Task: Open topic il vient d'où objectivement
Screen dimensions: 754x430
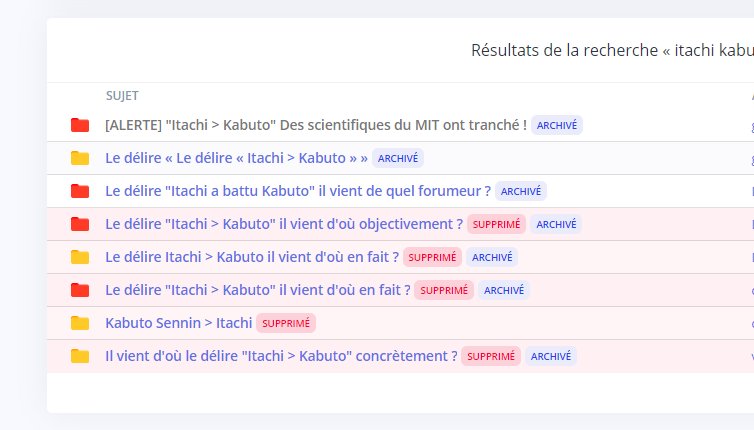Action: (x=284, y=224)
